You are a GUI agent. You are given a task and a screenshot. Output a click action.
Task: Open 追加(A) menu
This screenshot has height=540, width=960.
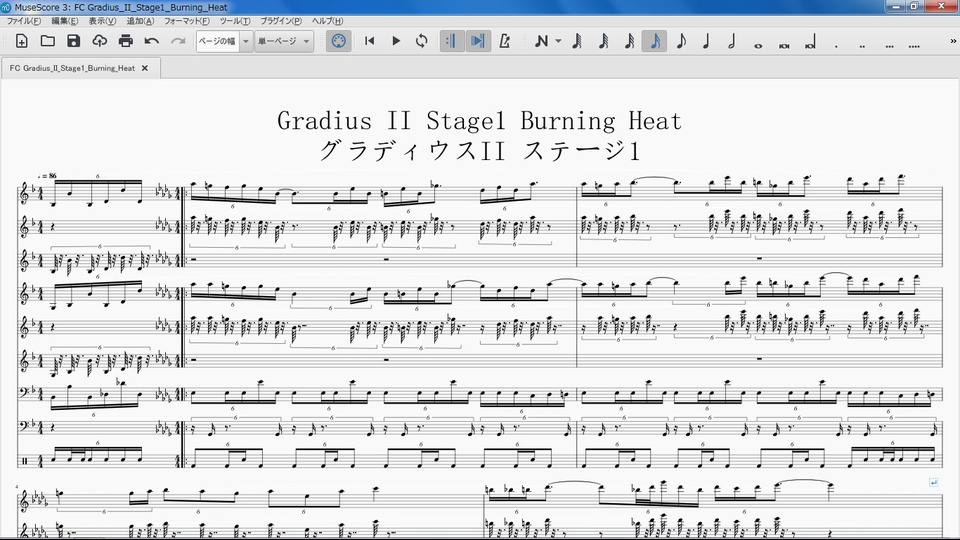coord(140,21)
